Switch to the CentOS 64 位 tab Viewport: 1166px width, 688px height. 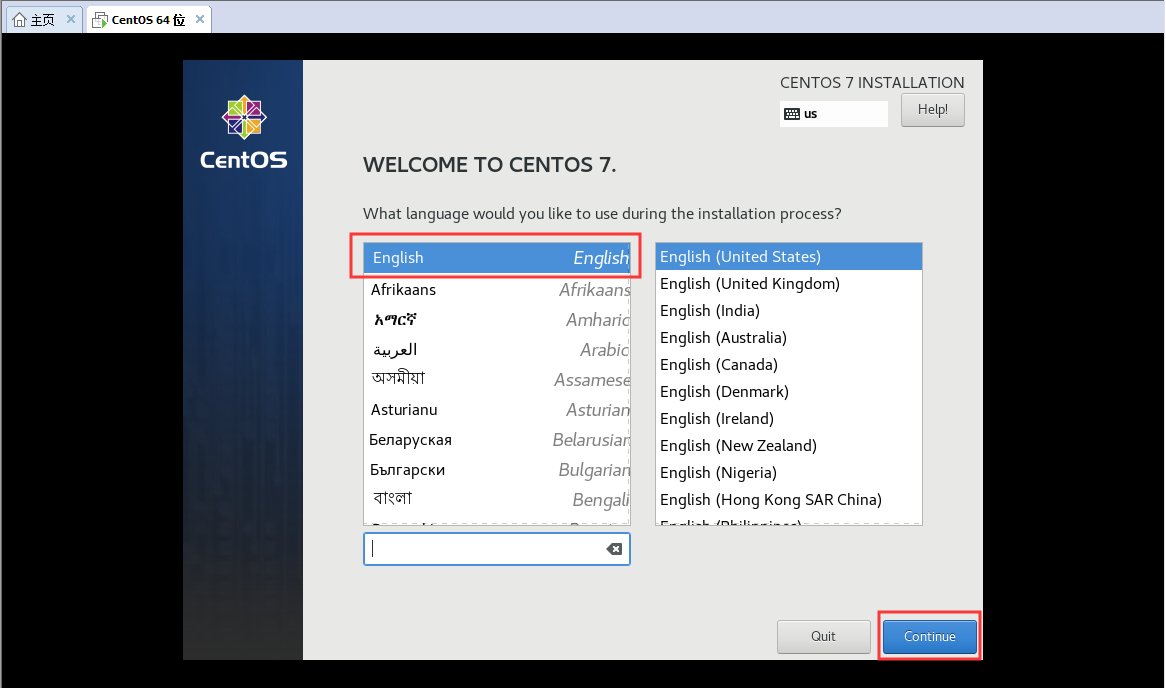[x=149, y=19]
